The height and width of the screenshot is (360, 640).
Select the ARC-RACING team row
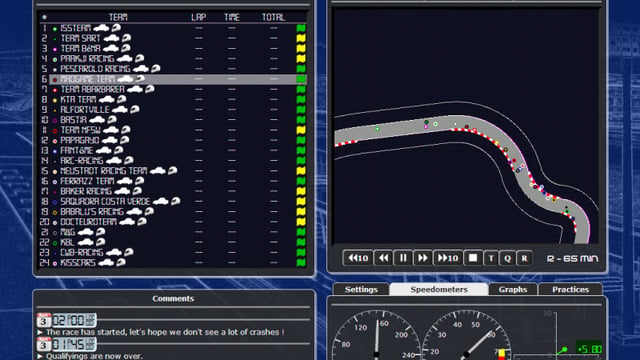(173, 161)
